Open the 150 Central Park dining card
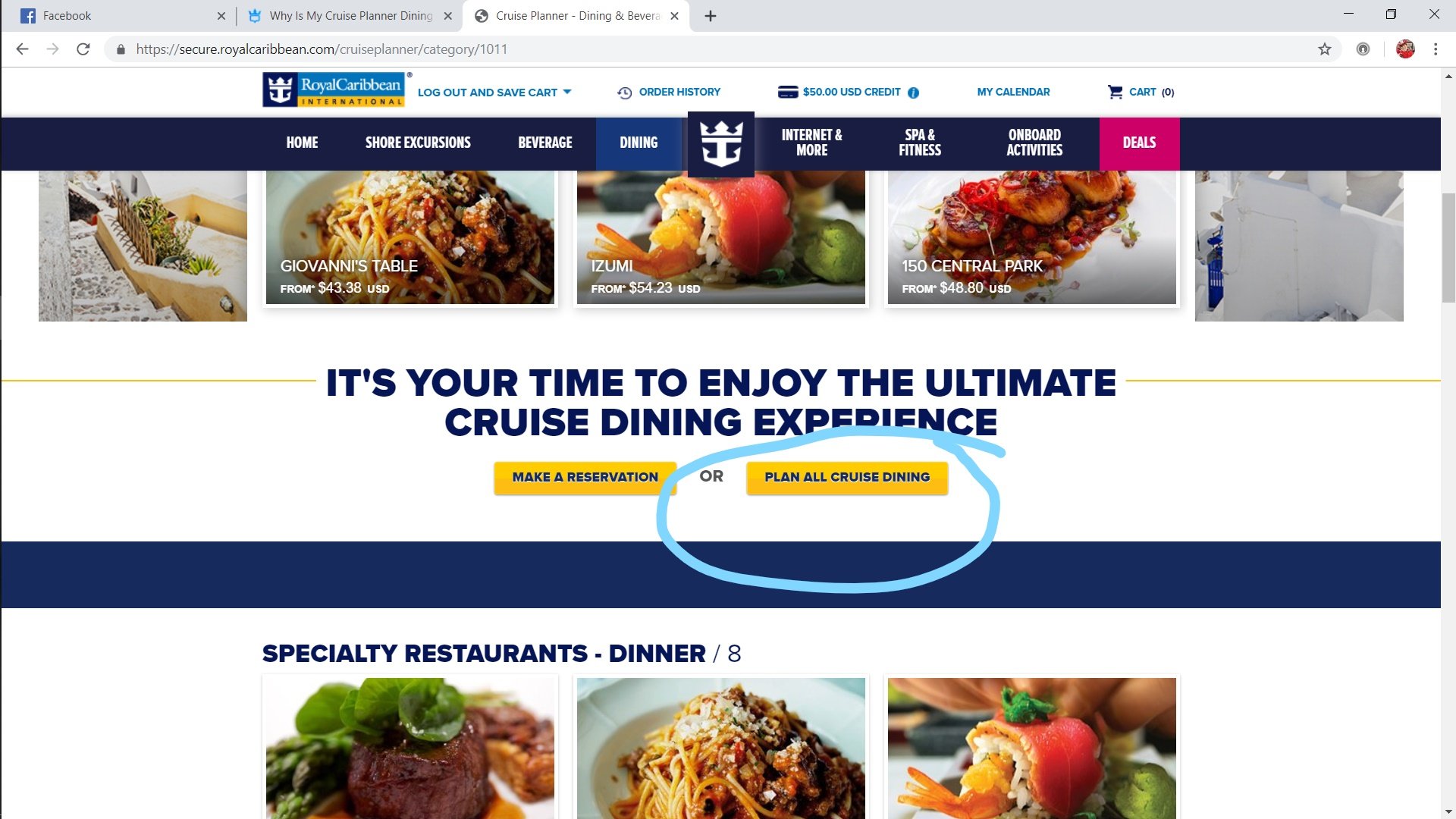The height and width of the screenshot is (819, 1456). pyautogui.click(x=1032, y=237)
